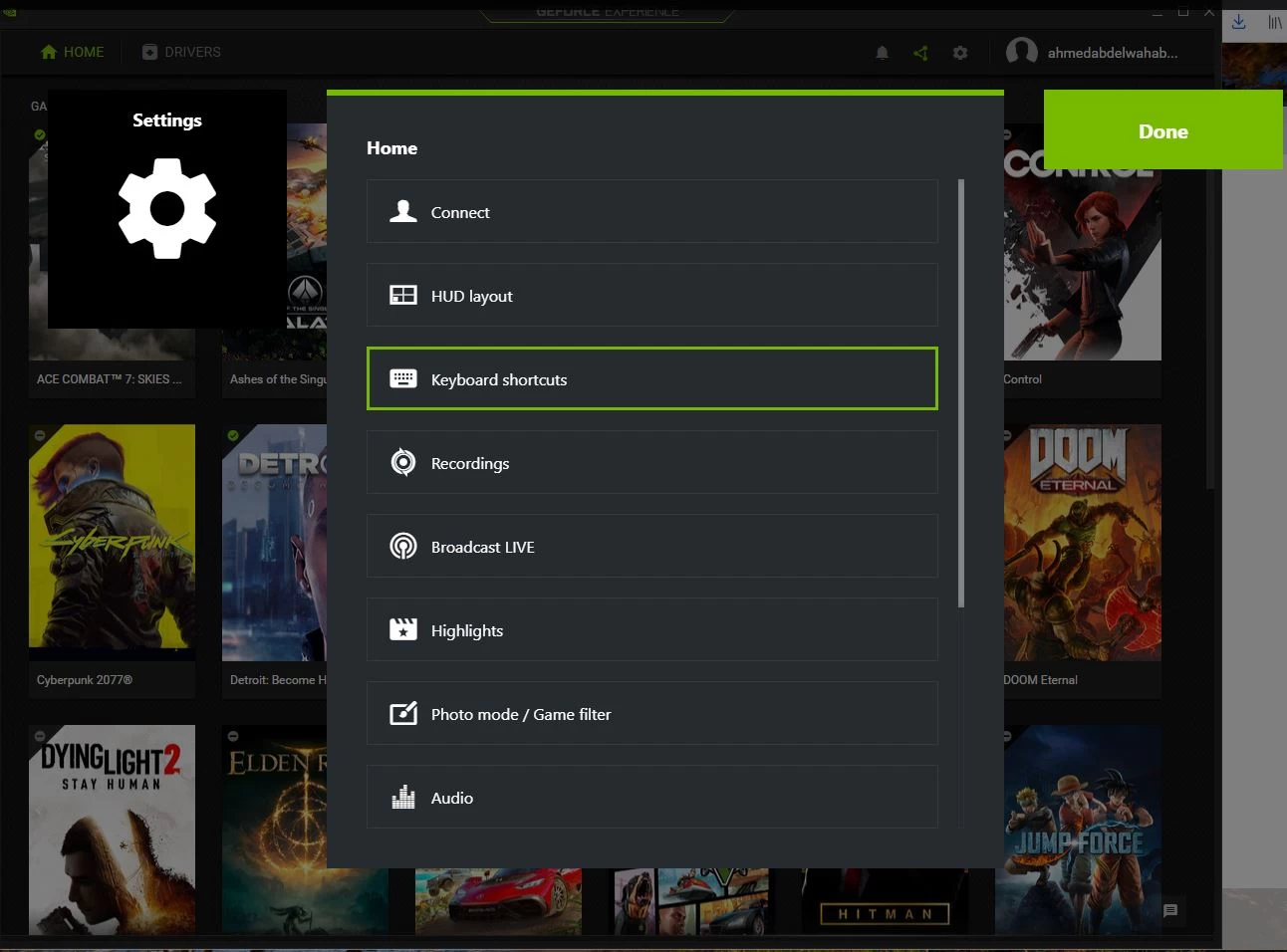Click the Connect person icon
The width and height of the screenshot is (1287, 952).
(402, 211)
